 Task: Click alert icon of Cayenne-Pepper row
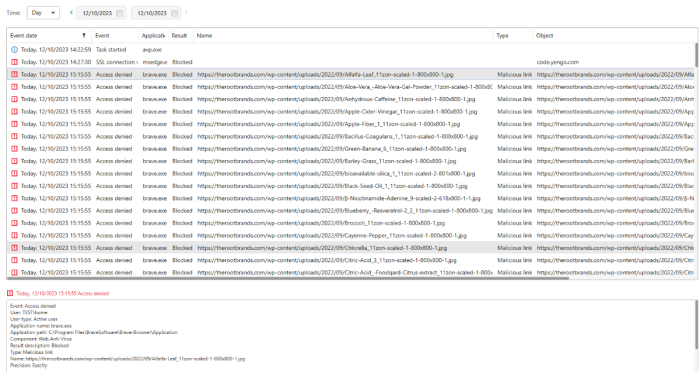coord(14,235)
